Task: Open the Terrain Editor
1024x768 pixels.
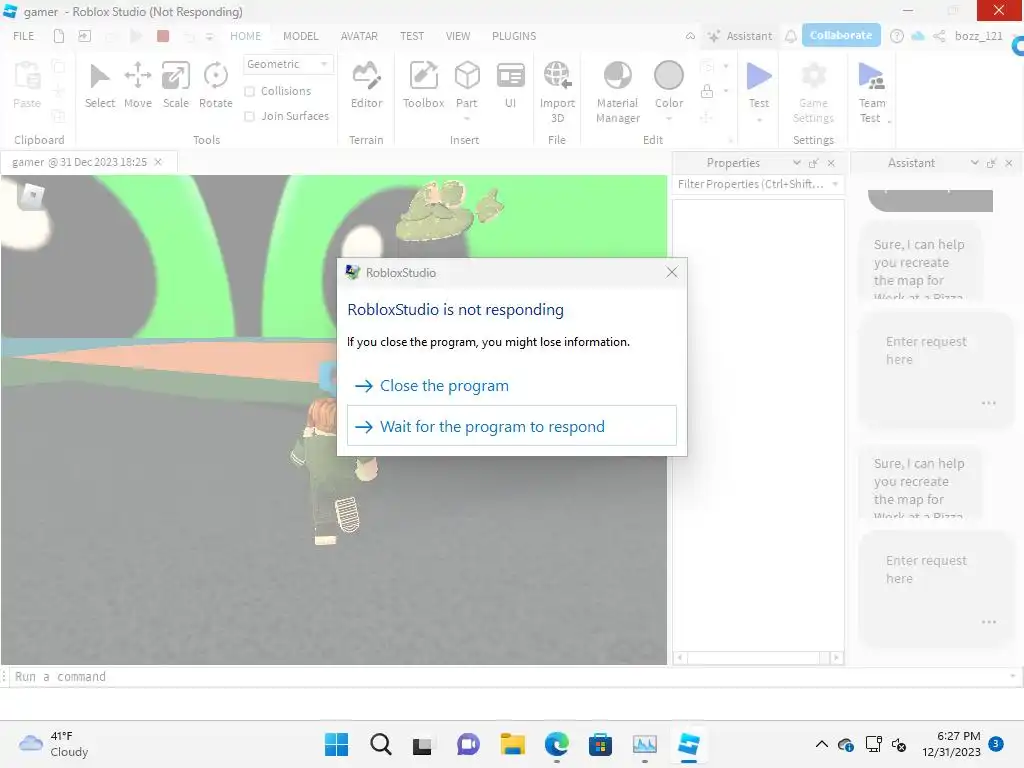Action: (x=366, y=85)
